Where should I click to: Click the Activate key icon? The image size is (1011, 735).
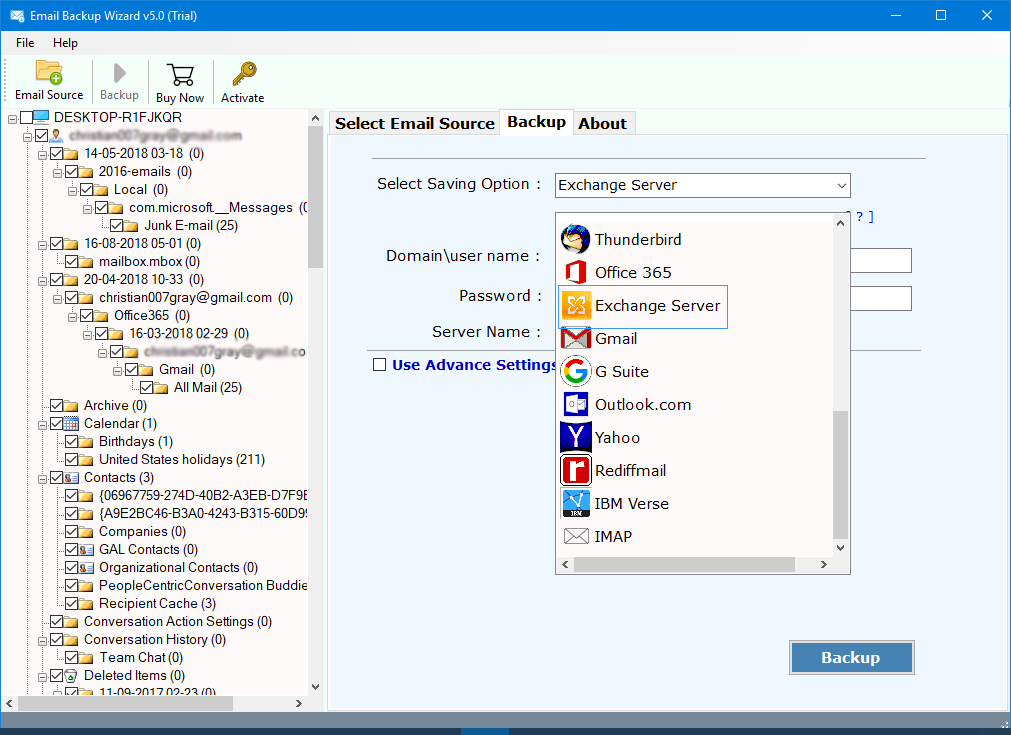[244, 74]
